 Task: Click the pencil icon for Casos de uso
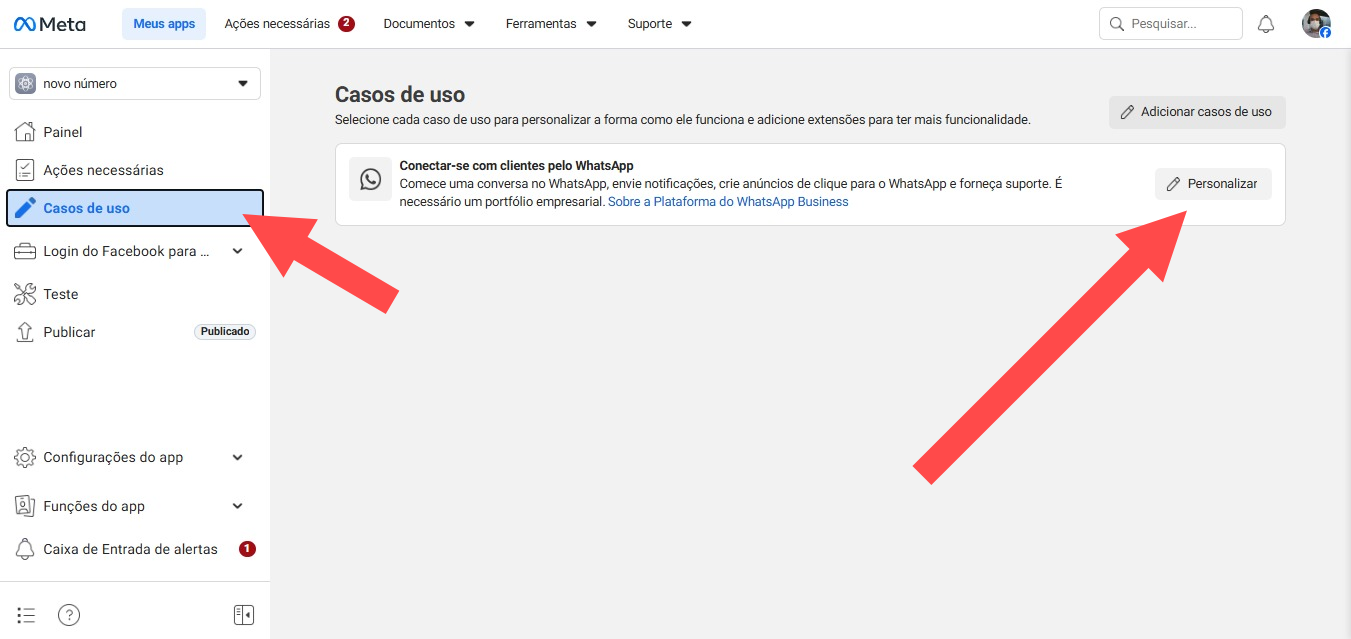click(x=26, y=208)
